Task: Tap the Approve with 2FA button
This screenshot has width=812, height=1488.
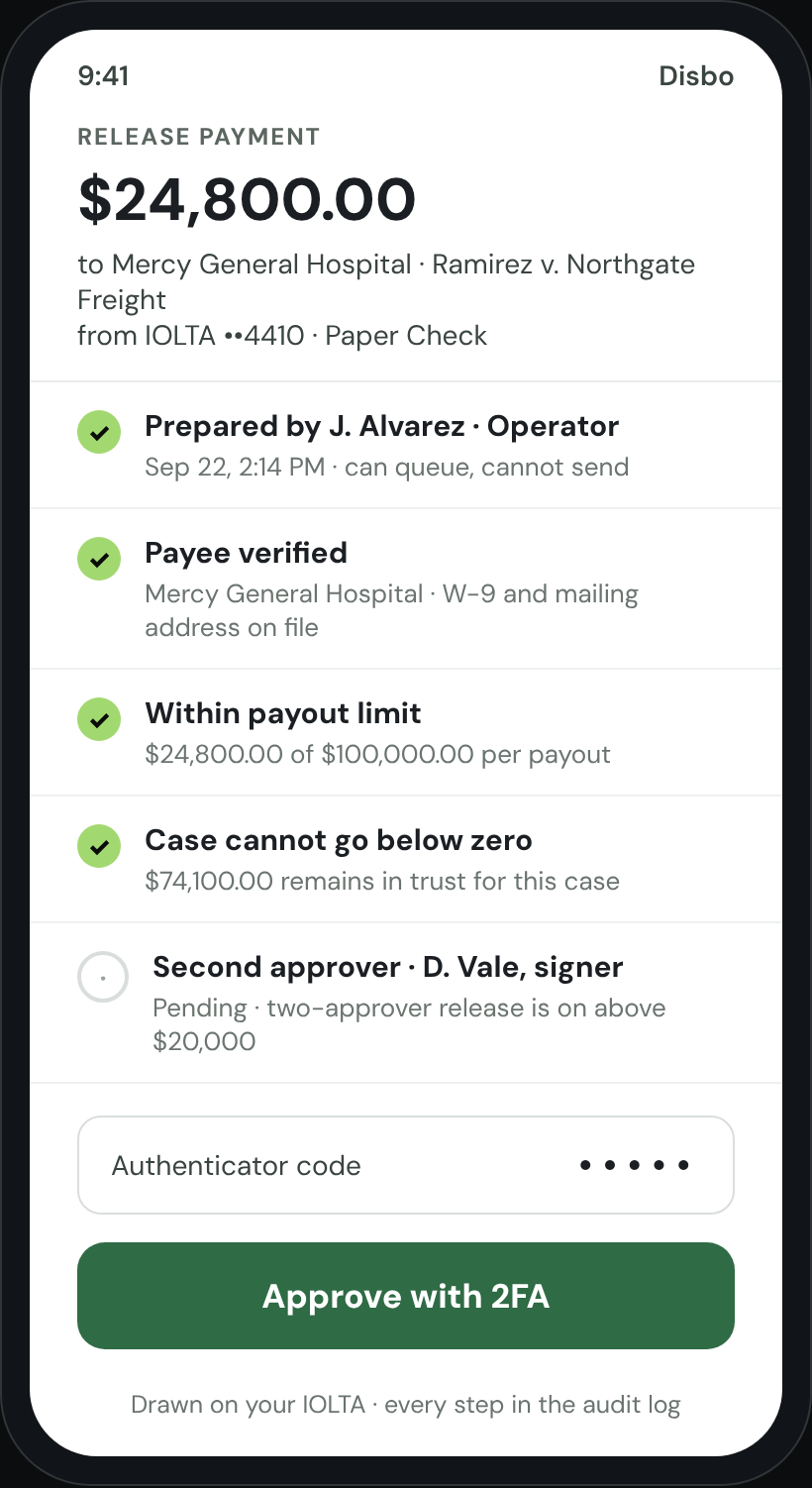Action: [406, 1296]
